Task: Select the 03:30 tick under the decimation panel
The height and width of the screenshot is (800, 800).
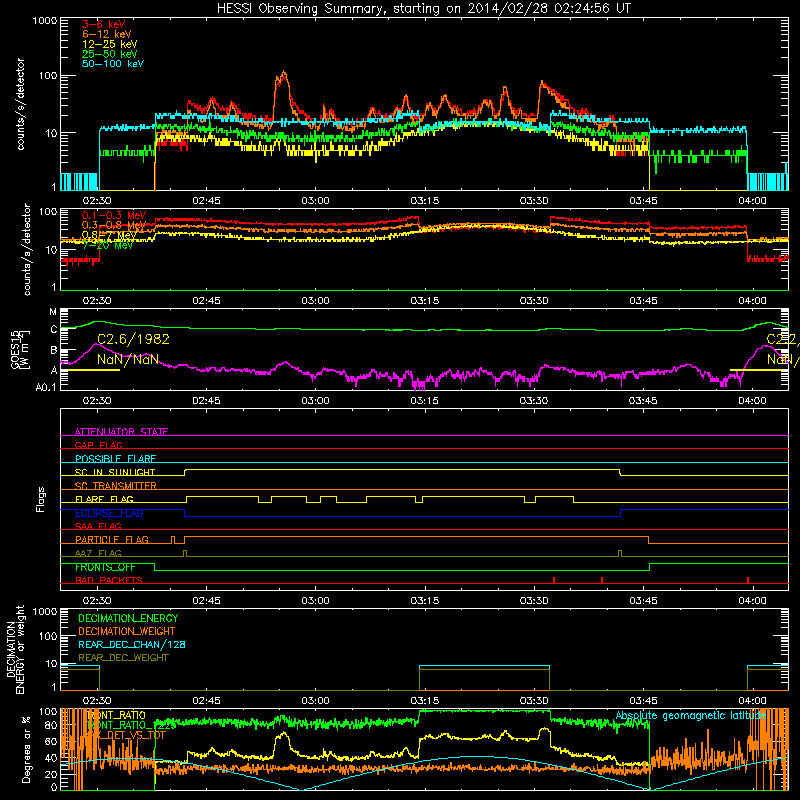Action: click(534, 701)
